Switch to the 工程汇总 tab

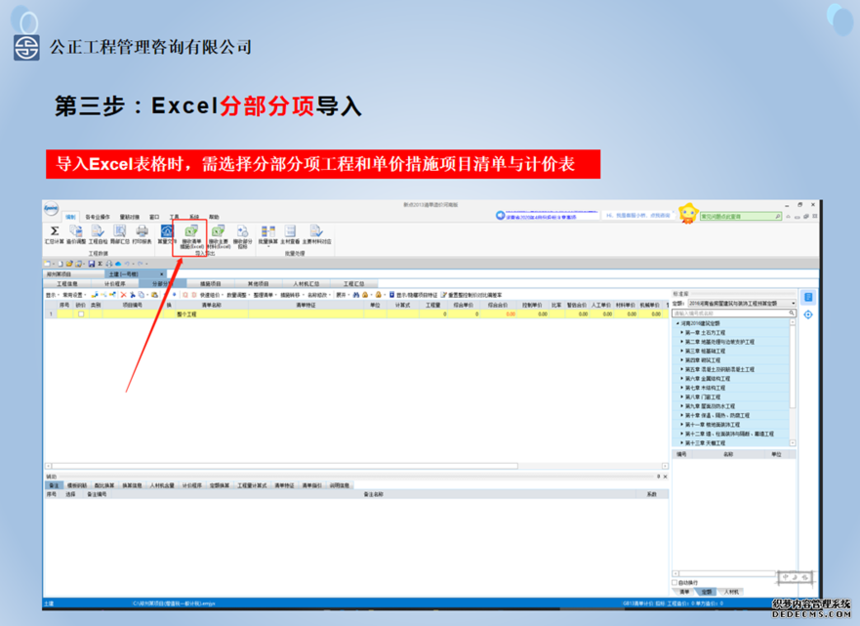coord(354,284)
